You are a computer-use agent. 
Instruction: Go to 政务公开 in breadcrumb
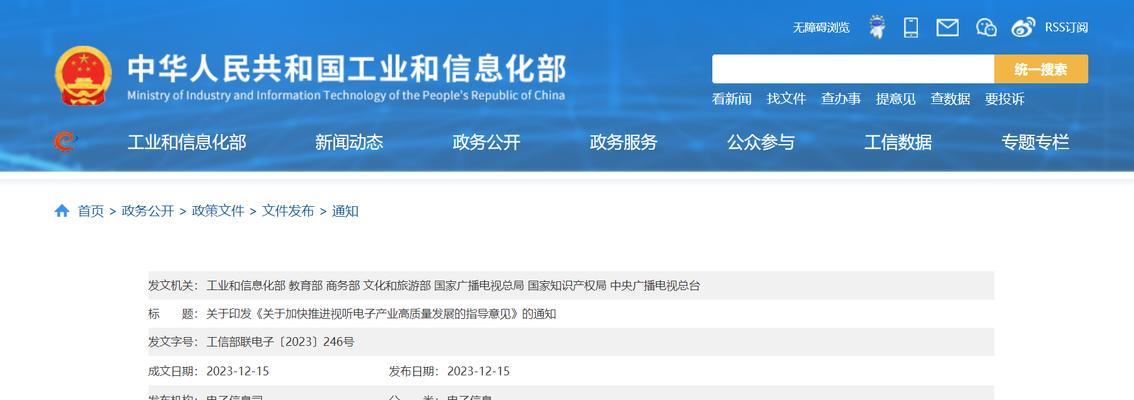[148, 211]
